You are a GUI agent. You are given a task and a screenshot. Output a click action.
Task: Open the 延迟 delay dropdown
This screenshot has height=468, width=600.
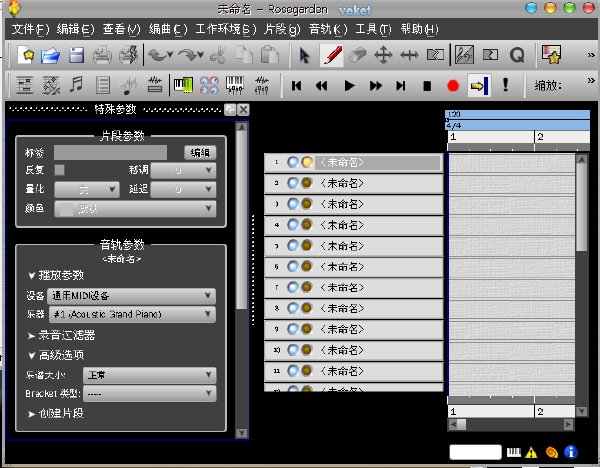(183, 189)
